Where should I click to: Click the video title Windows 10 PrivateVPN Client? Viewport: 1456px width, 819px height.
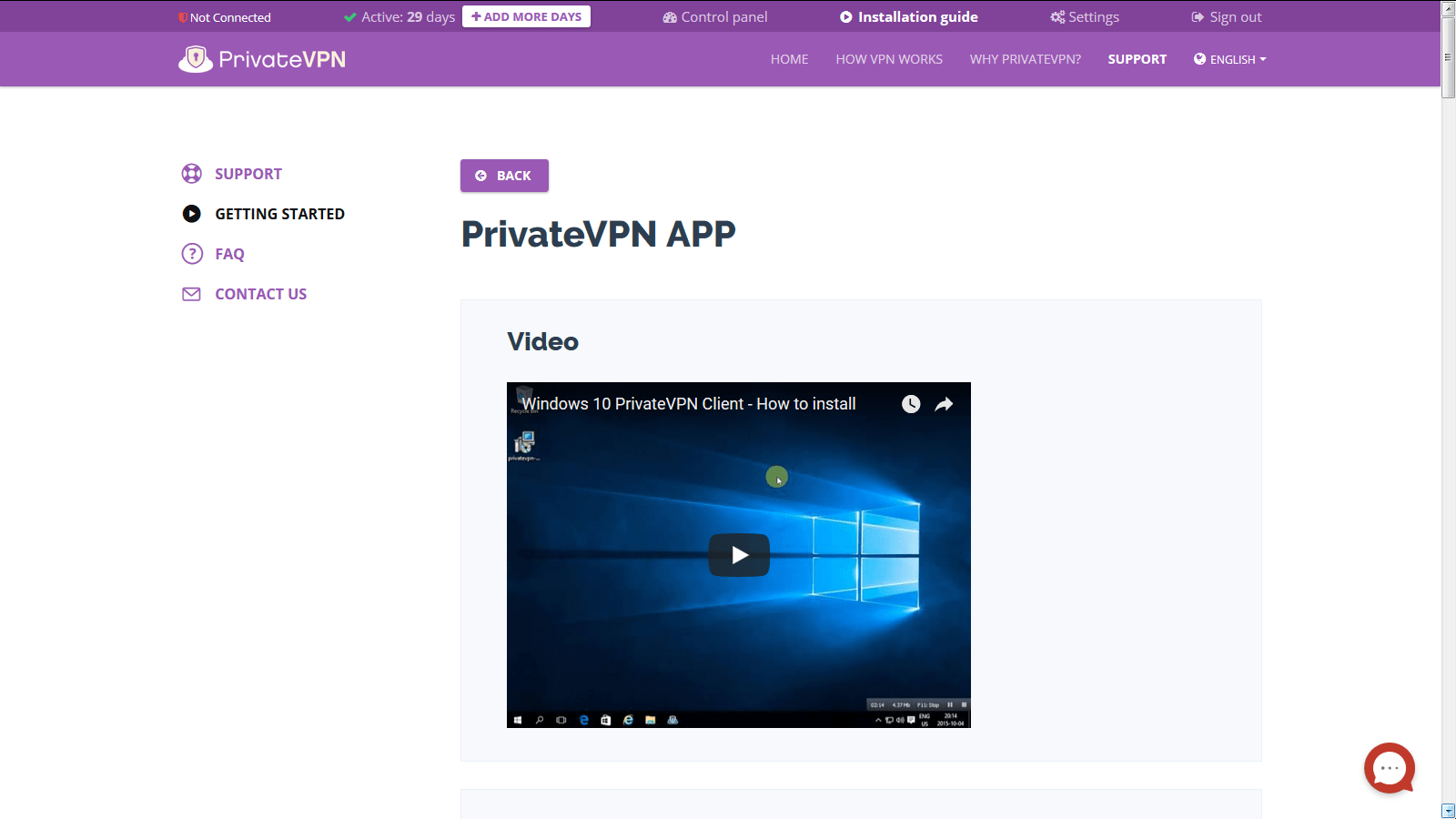coord(689,404)
